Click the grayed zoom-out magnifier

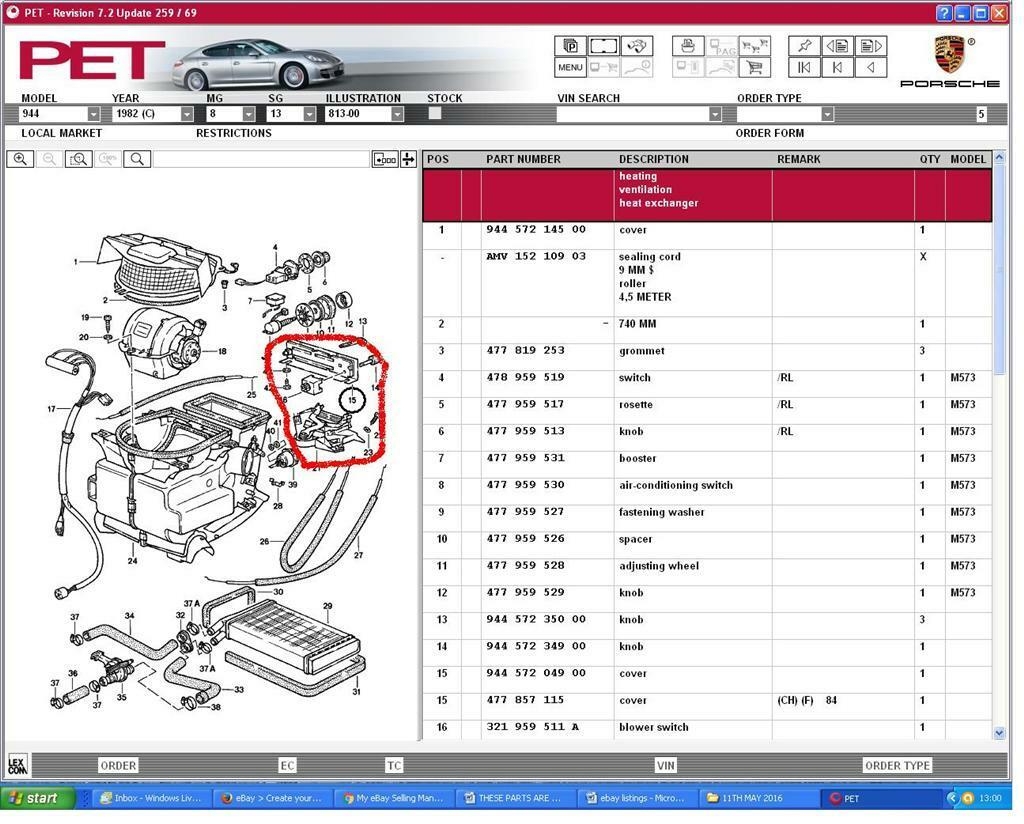click(x=49, y=159)
